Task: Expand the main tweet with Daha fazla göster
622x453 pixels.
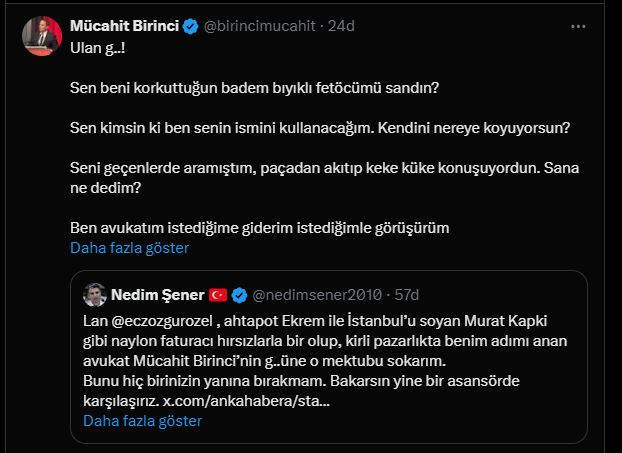Action: pyautogui.click(x=129, y=248)
